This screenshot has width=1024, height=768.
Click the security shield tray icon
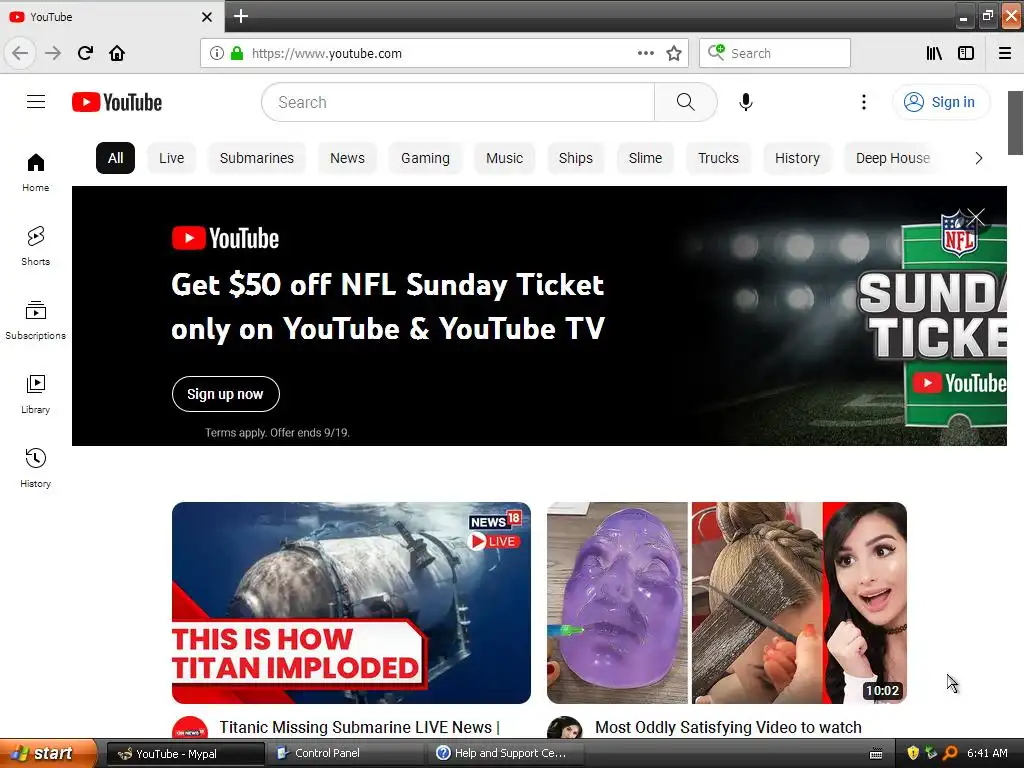(x=913, y=753)
